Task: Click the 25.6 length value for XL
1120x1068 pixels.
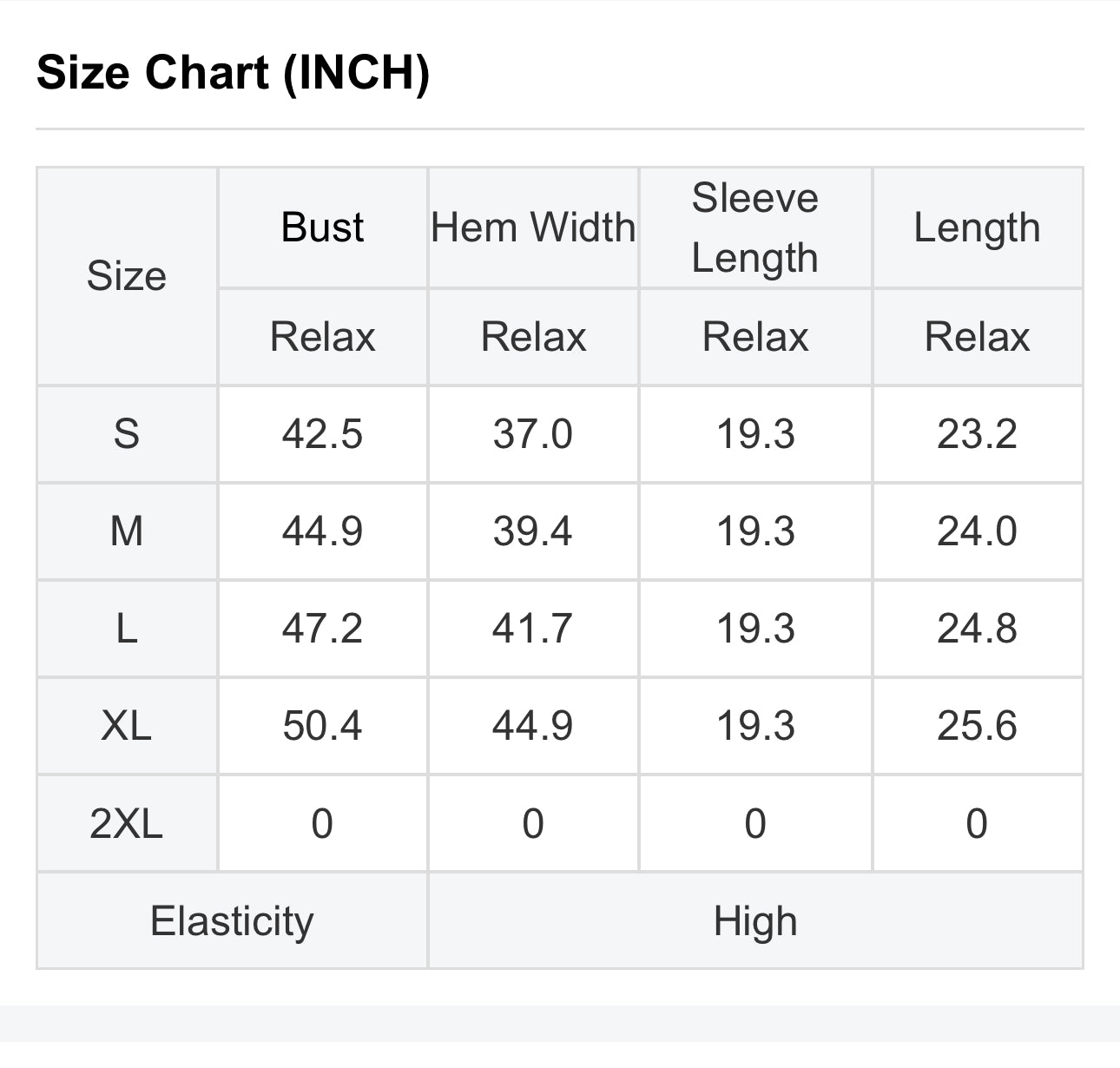Action: point(977,725)
